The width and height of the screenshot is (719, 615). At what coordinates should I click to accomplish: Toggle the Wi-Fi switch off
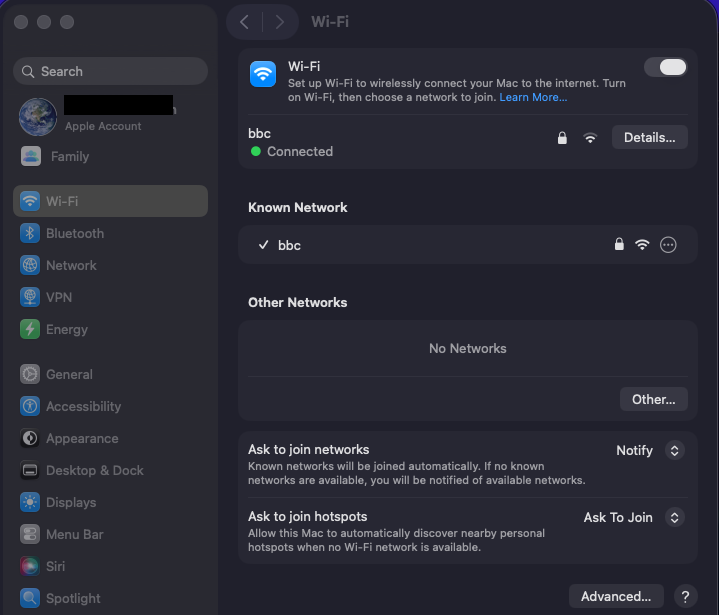point(665,67)
